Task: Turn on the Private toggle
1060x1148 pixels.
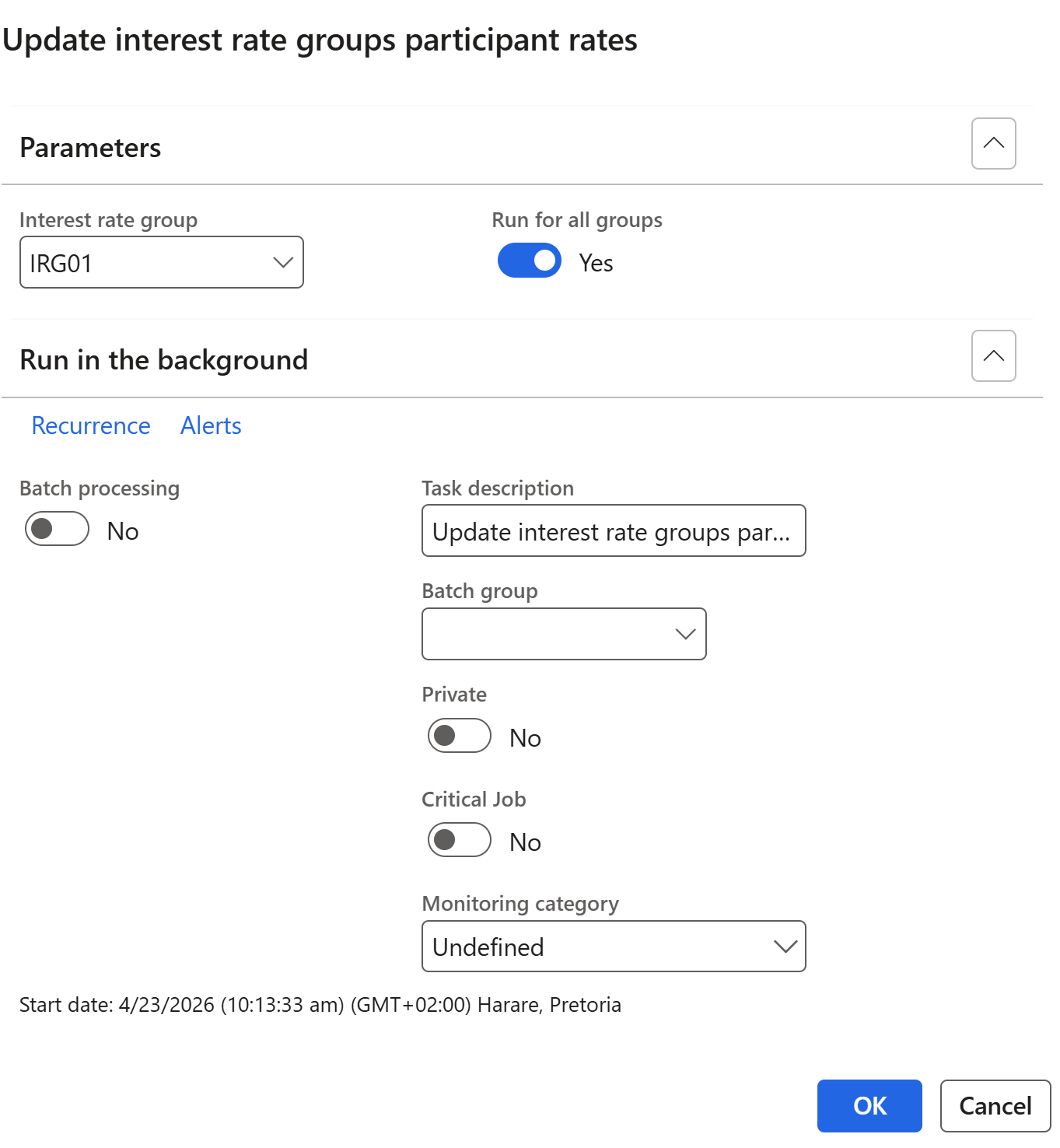Action: click(x=459, y=736)
